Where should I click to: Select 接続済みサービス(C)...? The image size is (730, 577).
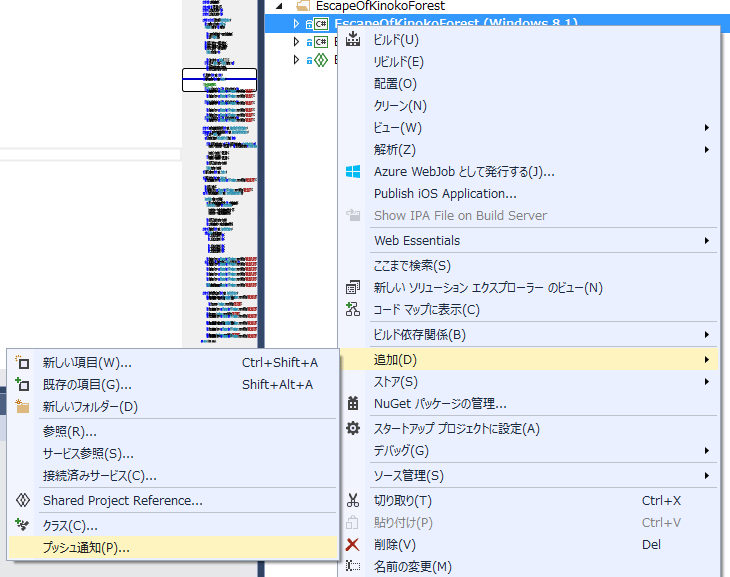coord(173,475)
